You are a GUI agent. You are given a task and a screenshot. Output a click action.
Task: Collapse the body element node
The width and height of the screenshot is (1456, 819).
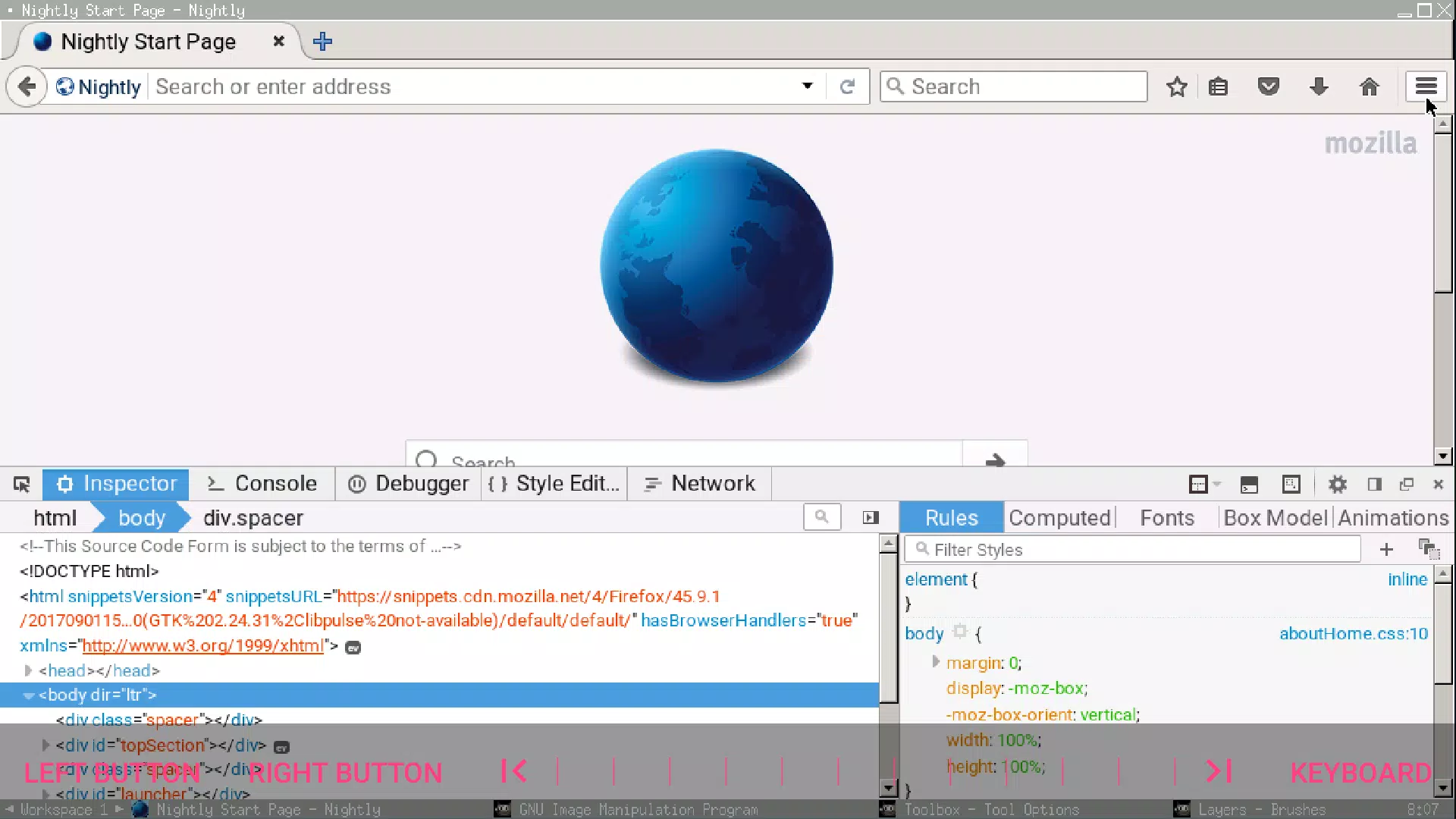(x=28, y=695)
